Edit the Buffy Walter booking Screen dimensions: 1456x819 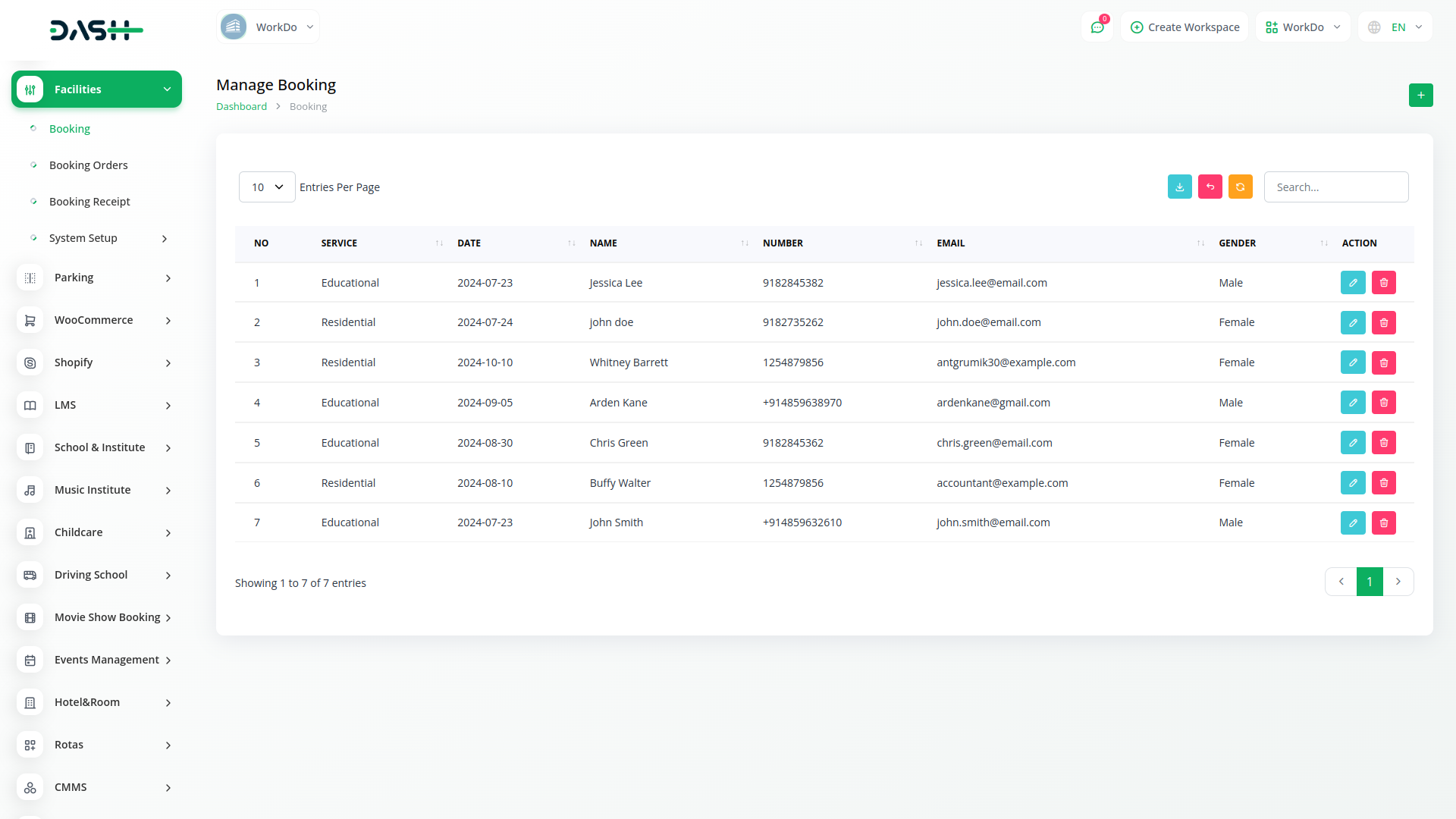point(1353,483)
